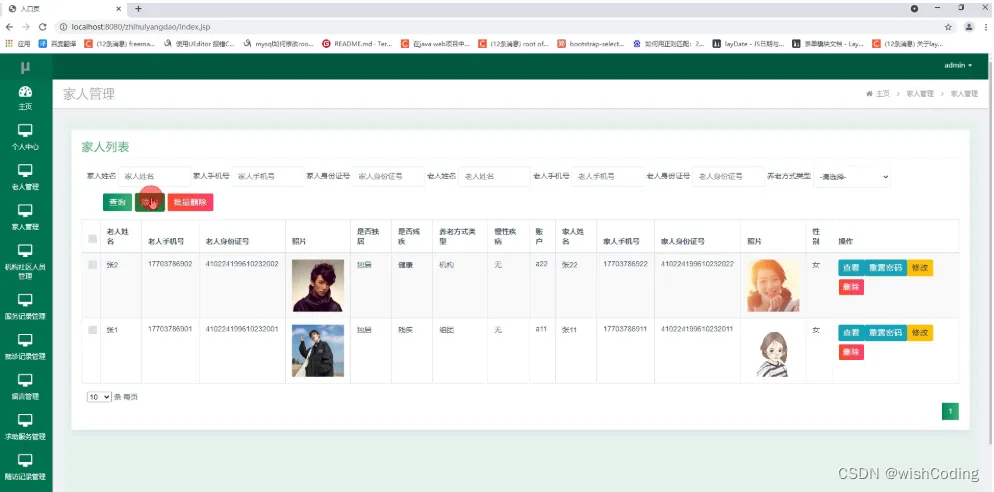Image resolution: width=994 pixels, height=492 pixels.
Task: Open 家人管理 monitor icon in sidebar
Action: pos(25,211)
